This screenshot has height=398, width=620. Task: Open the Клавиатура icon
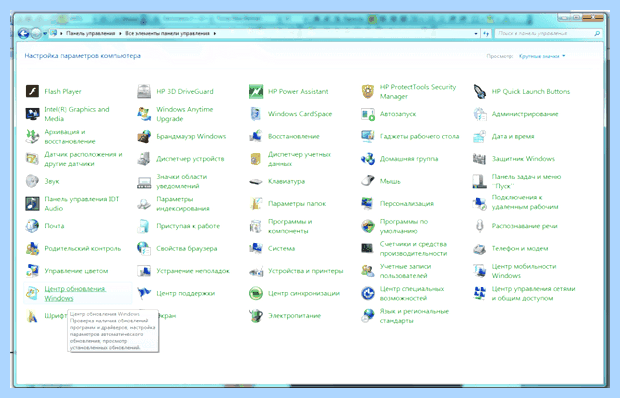pos(256,181)
